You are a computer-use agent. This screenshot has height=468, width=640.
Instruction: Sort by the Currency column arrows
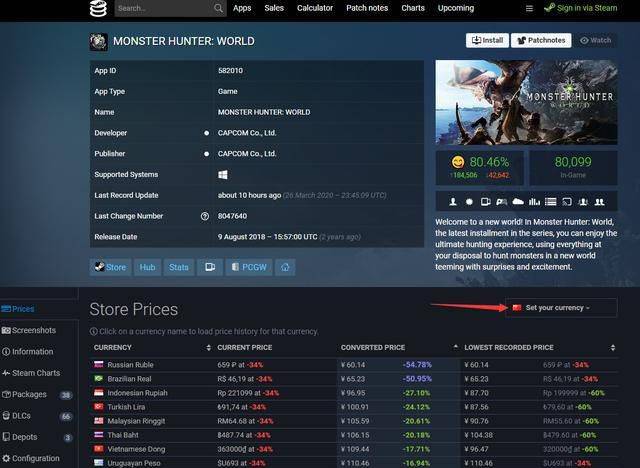point(209,348)
